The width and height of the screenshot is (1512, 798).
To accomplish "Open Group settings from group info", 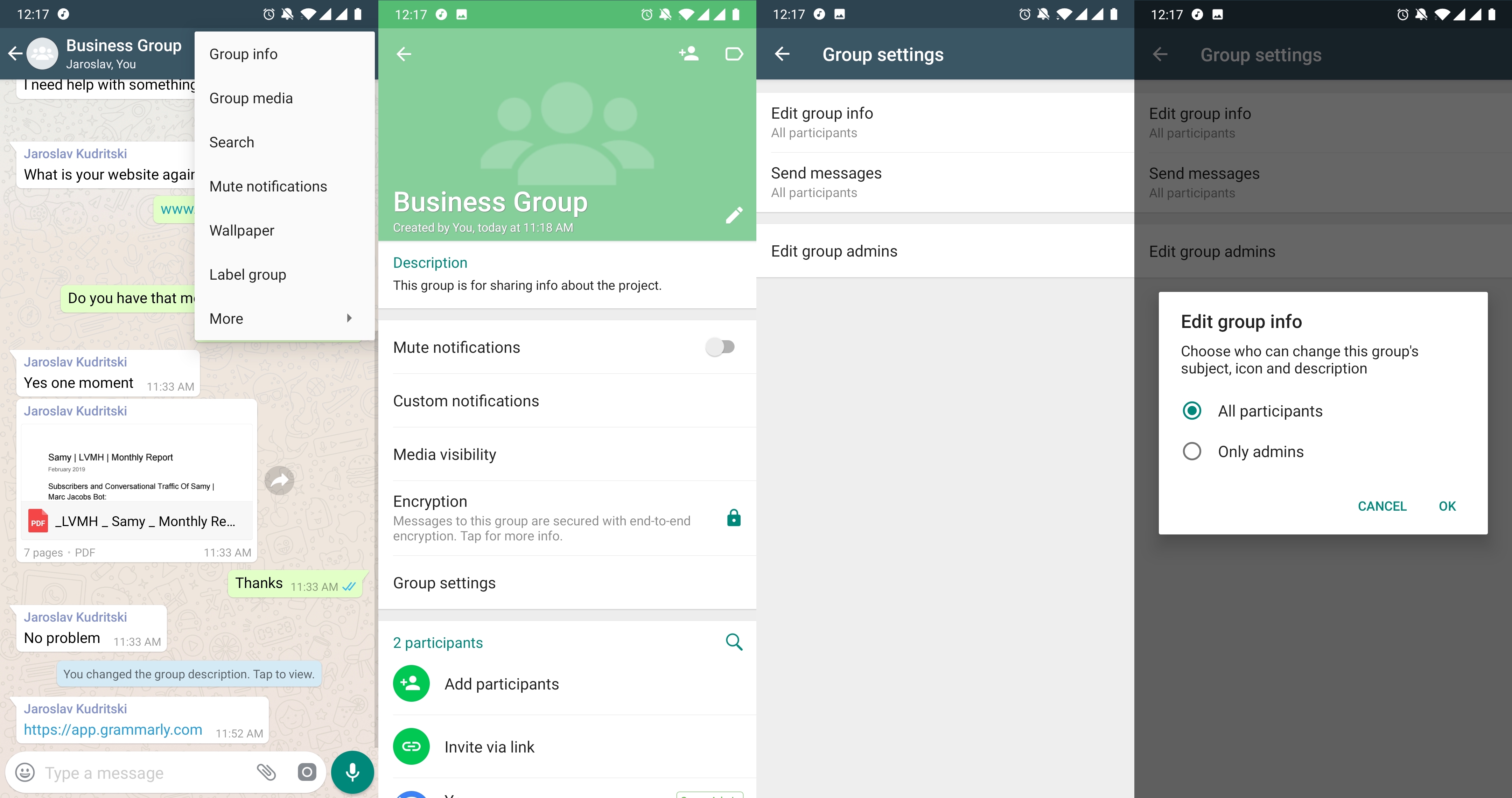I will coord(444,582).
